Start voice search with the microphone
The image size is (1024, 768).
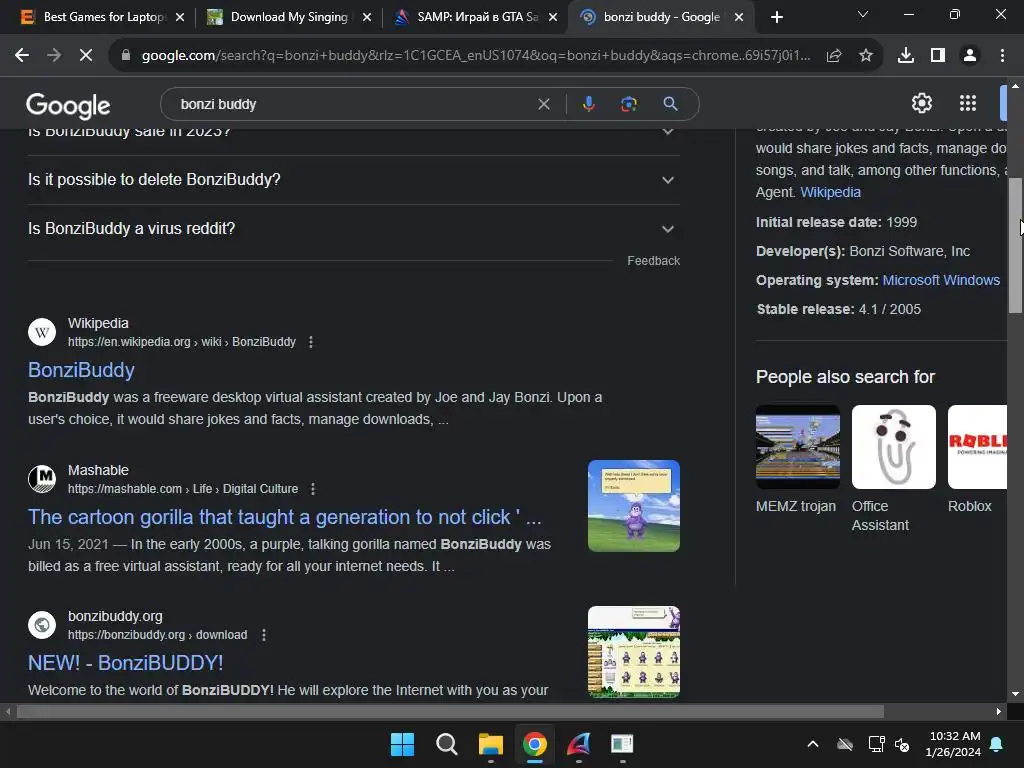pyautogui.click(x=588, y=104)
